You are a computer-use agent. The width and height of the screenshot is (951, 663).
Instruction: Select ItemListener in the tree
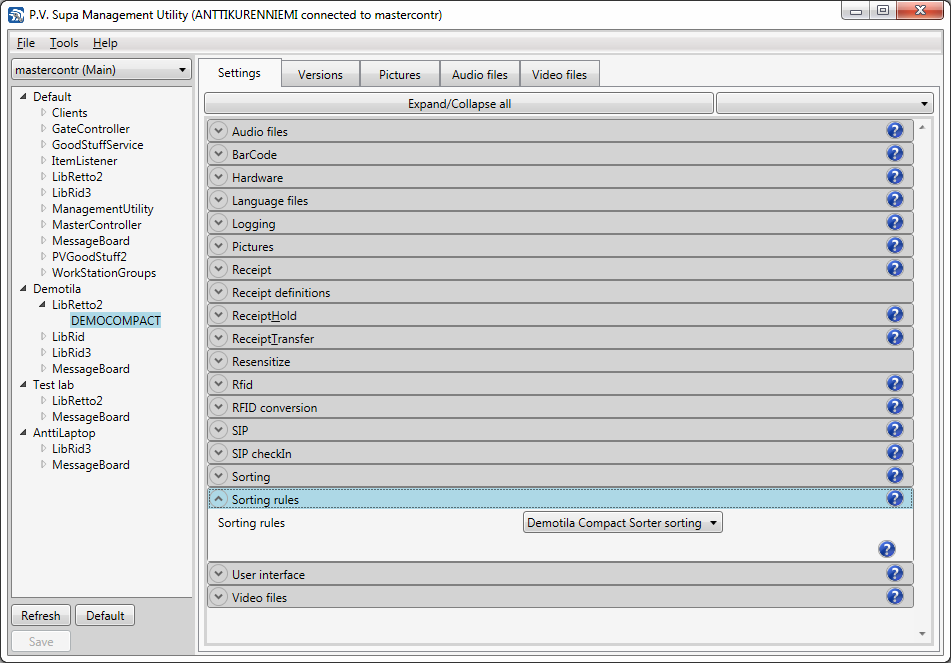84,161
